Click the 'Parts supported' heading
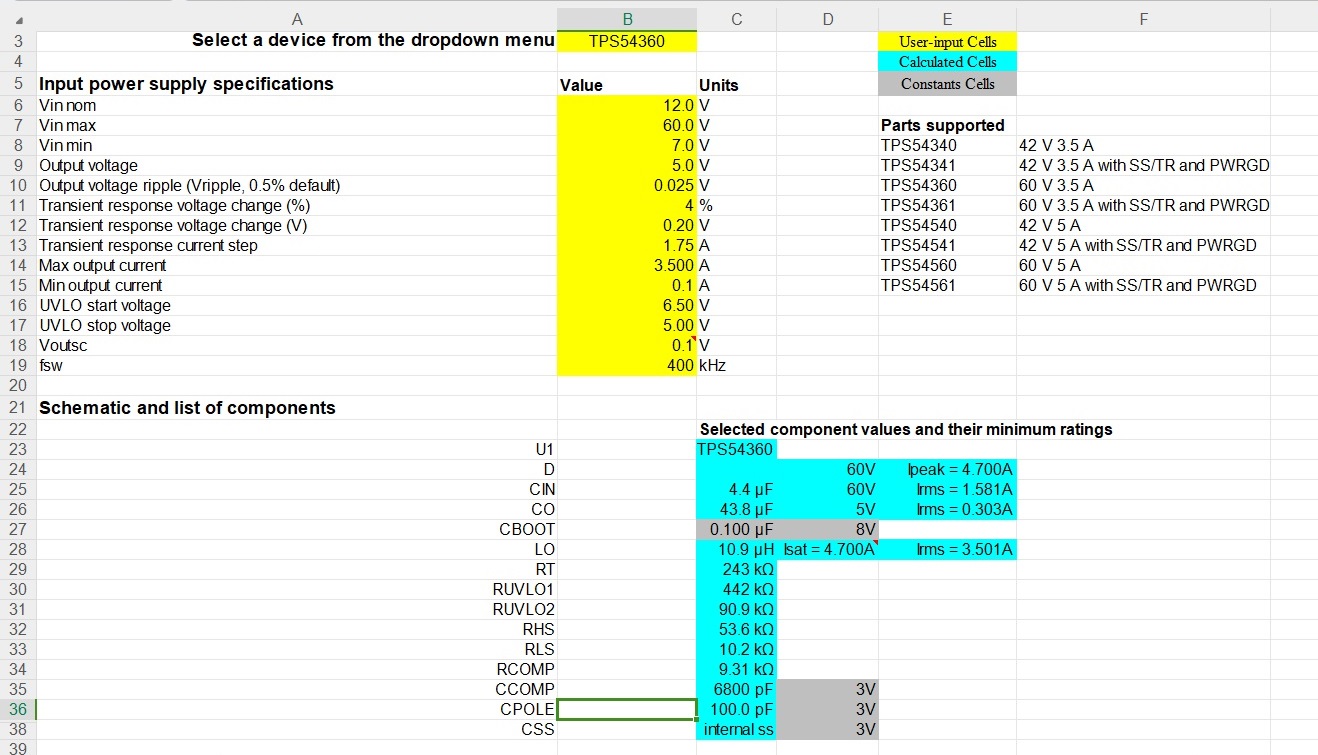 [x=942, y=125]
